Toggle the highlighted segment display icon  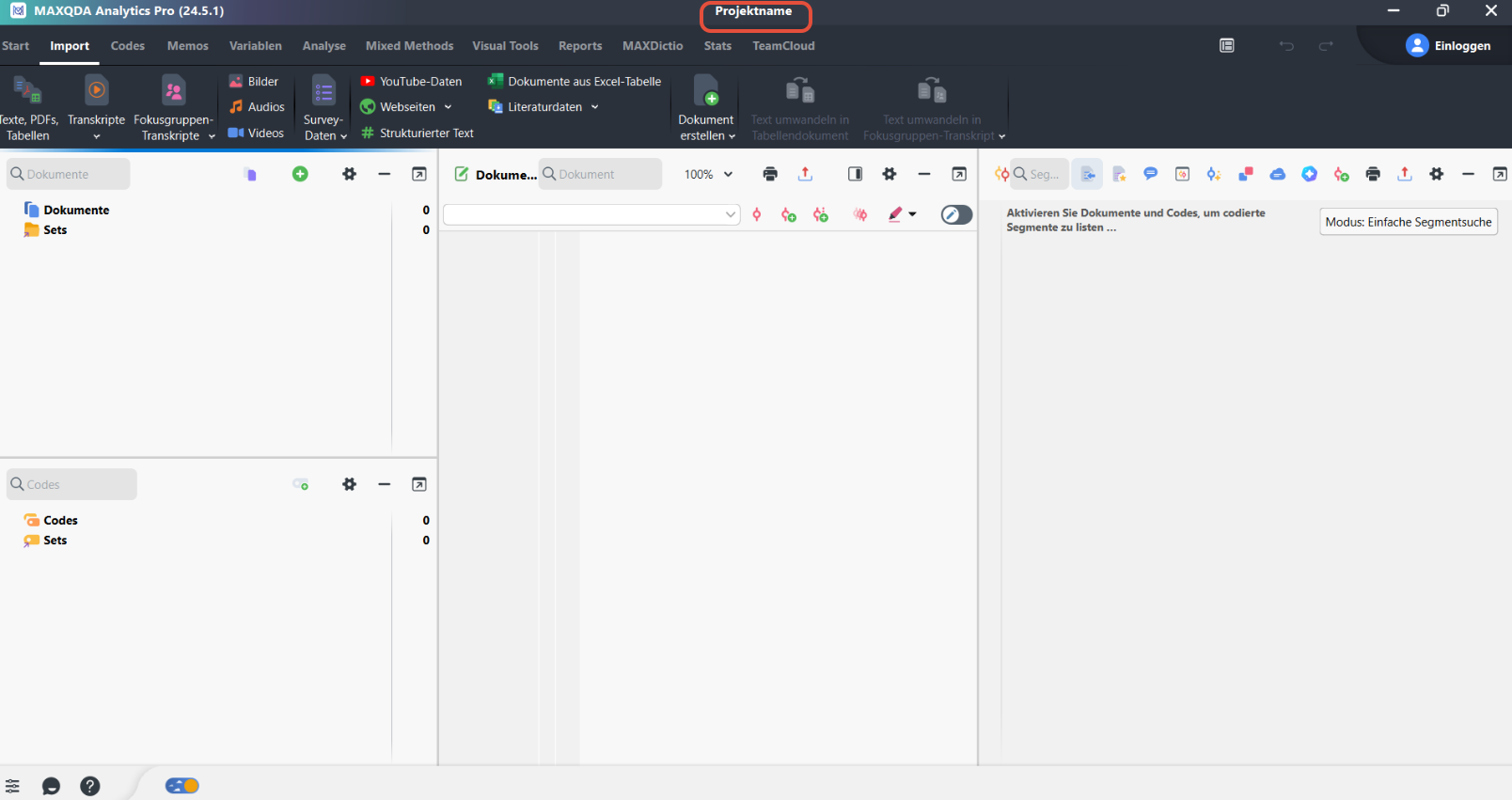tap(1088, 174)
